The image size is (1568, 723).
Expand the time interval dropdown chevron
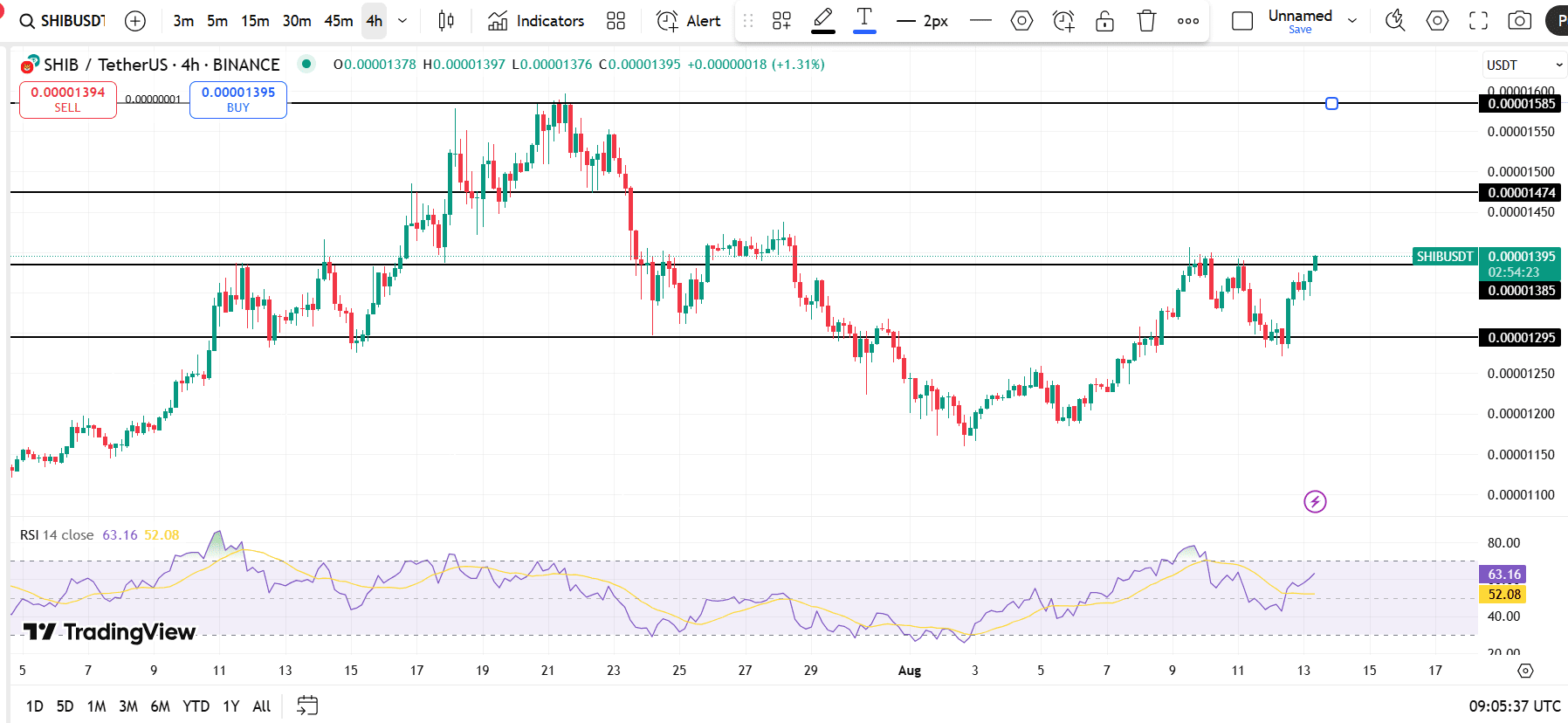tap(402, 21)
